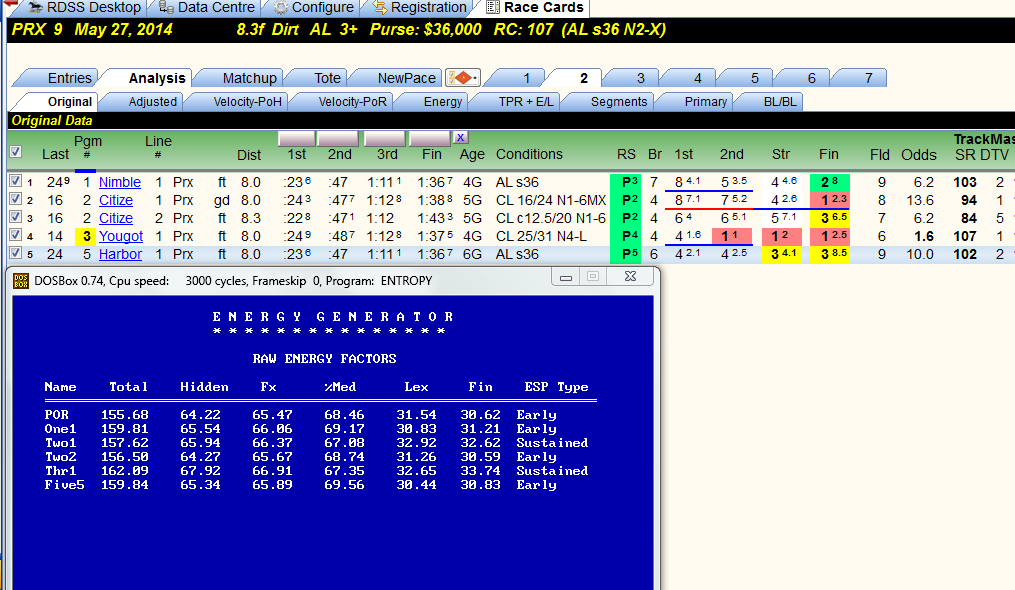1015x590 pixels.
Task: Show the Adjusted data sub-tab
Action: pyautogui.click(x=144, y=102)
